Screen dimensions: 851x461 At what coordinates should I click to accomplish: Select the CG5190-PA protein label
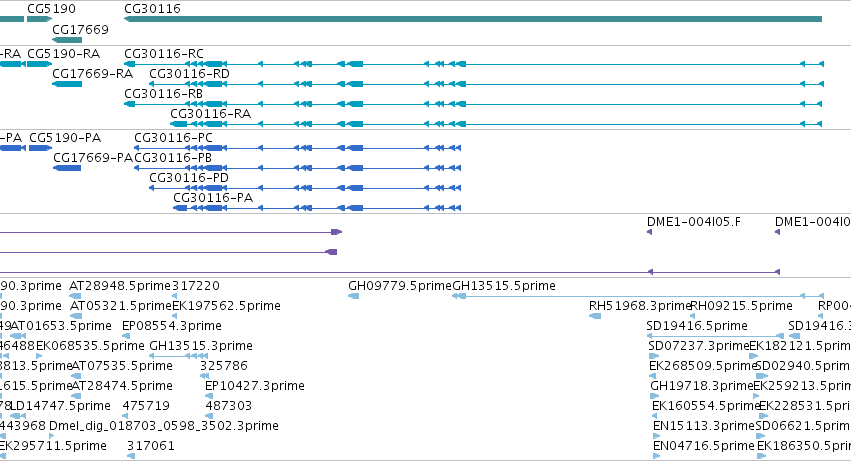pyautogui.click(x=65, y=138)
